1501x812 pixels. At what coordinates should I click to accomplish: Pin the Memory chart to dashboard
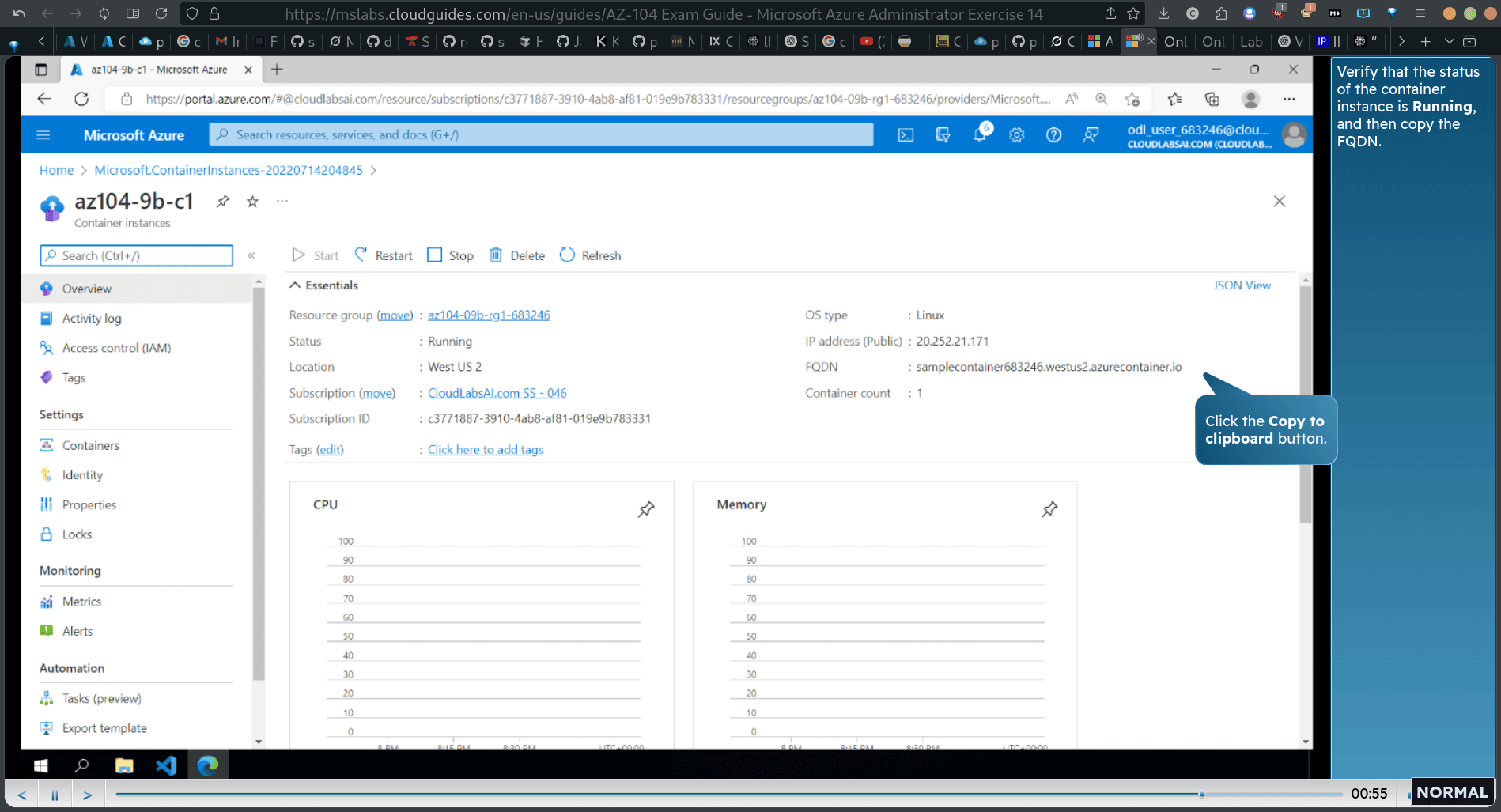coord(1049,509)
